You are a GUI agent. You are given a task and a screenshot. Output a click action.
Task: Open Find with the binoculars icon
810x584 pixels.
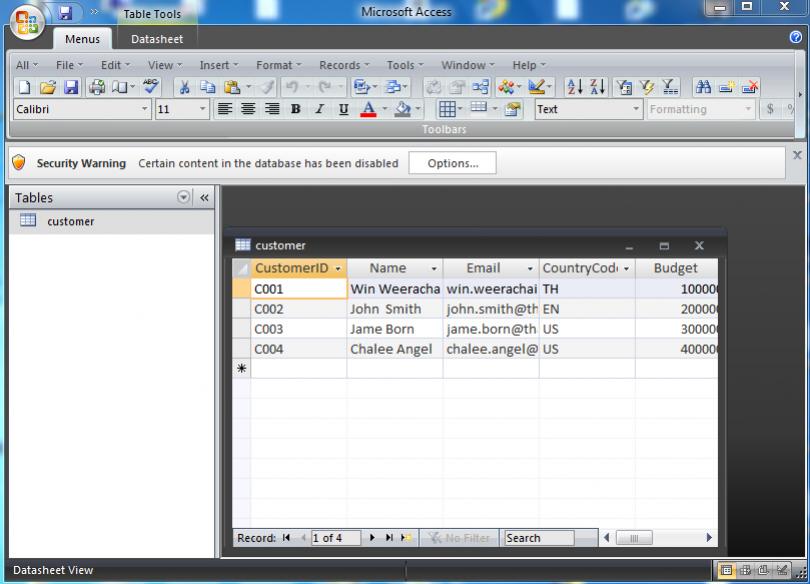pyautogui.click(x=703, y=87)
